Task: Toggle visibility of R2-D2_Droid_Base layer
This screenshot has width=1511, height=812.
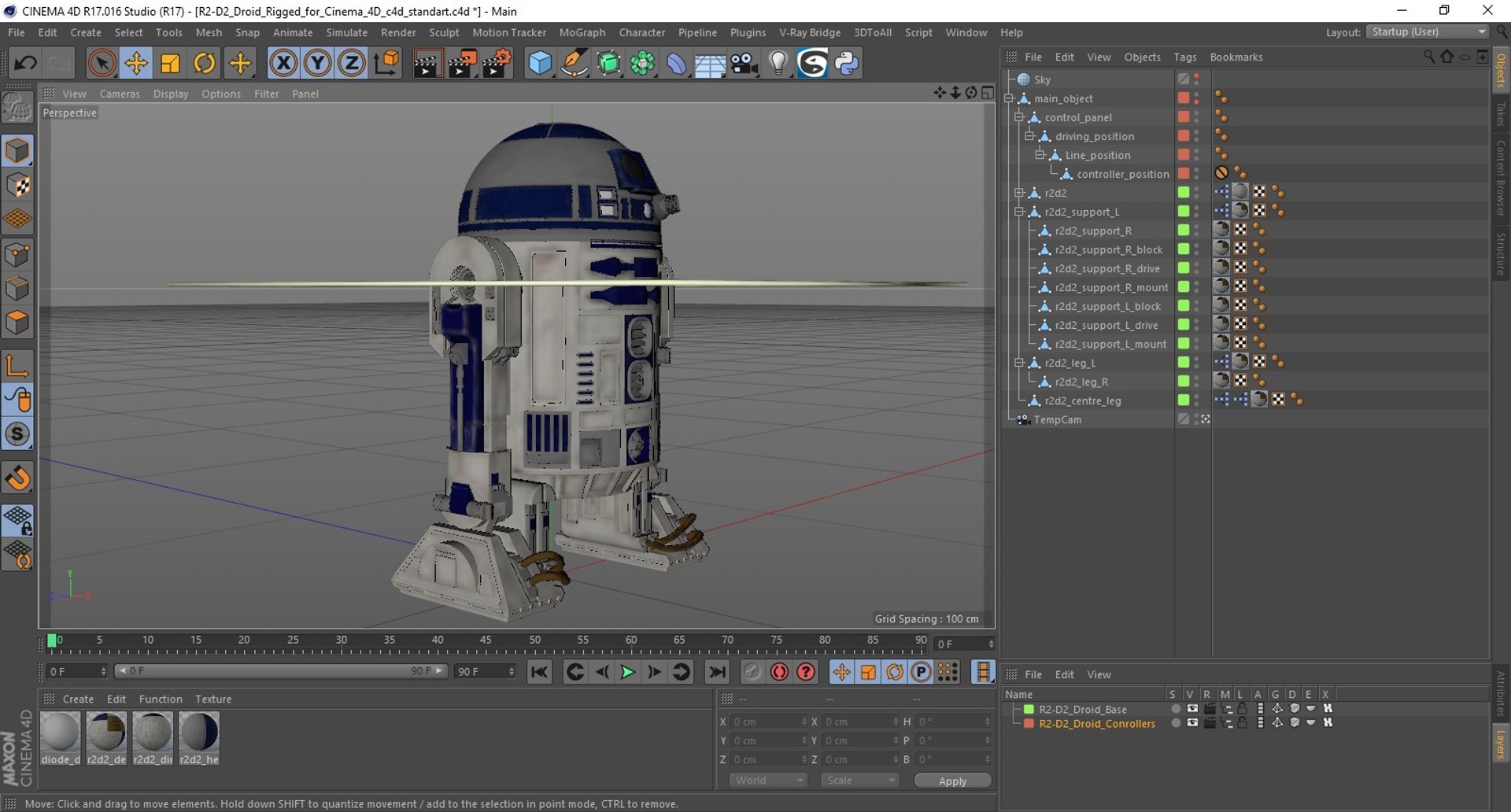Action: coord(1192,709)
